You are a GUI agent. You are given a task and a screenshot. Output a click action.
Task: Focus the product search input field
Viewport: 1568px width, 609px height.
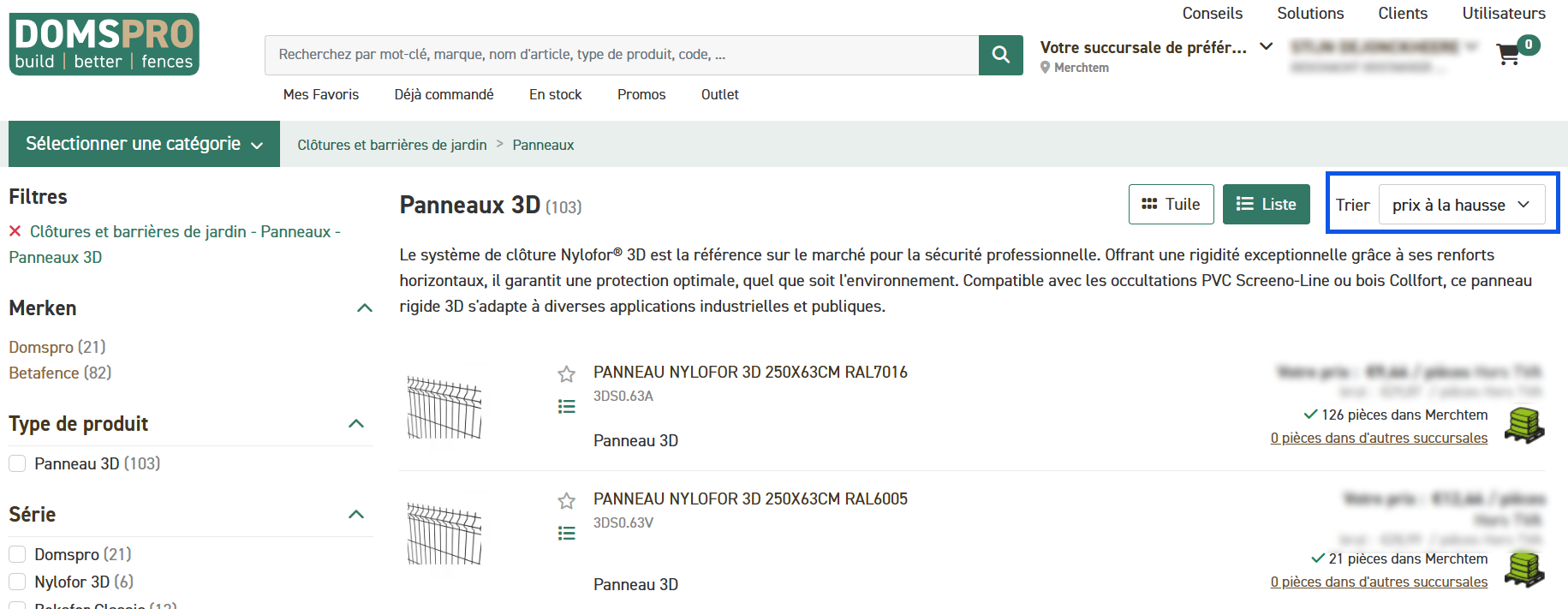[622, 55]
